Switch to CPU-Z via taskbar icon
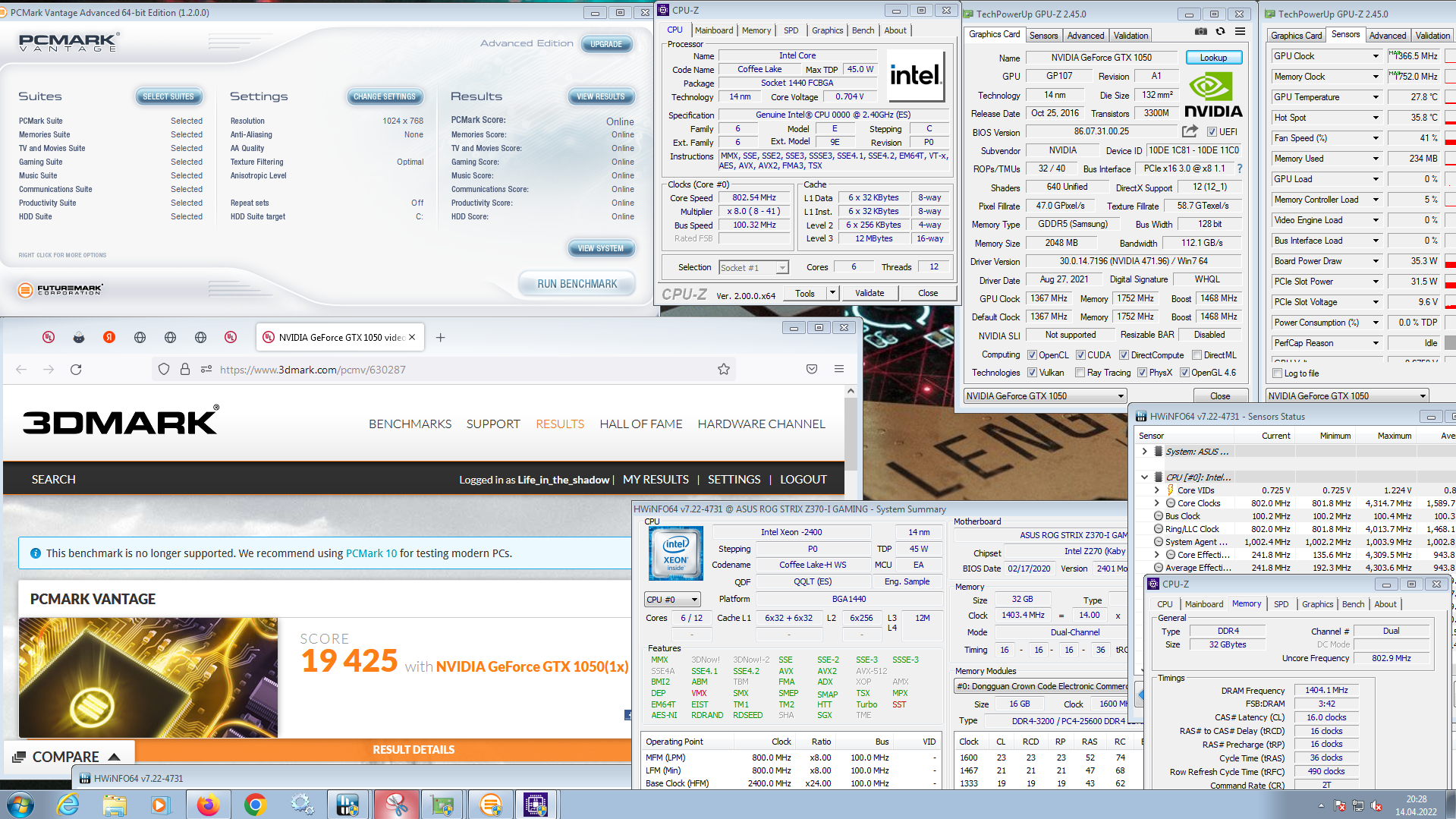The height and width of the screenshot is (819, 1456). [x=536, y=805]
